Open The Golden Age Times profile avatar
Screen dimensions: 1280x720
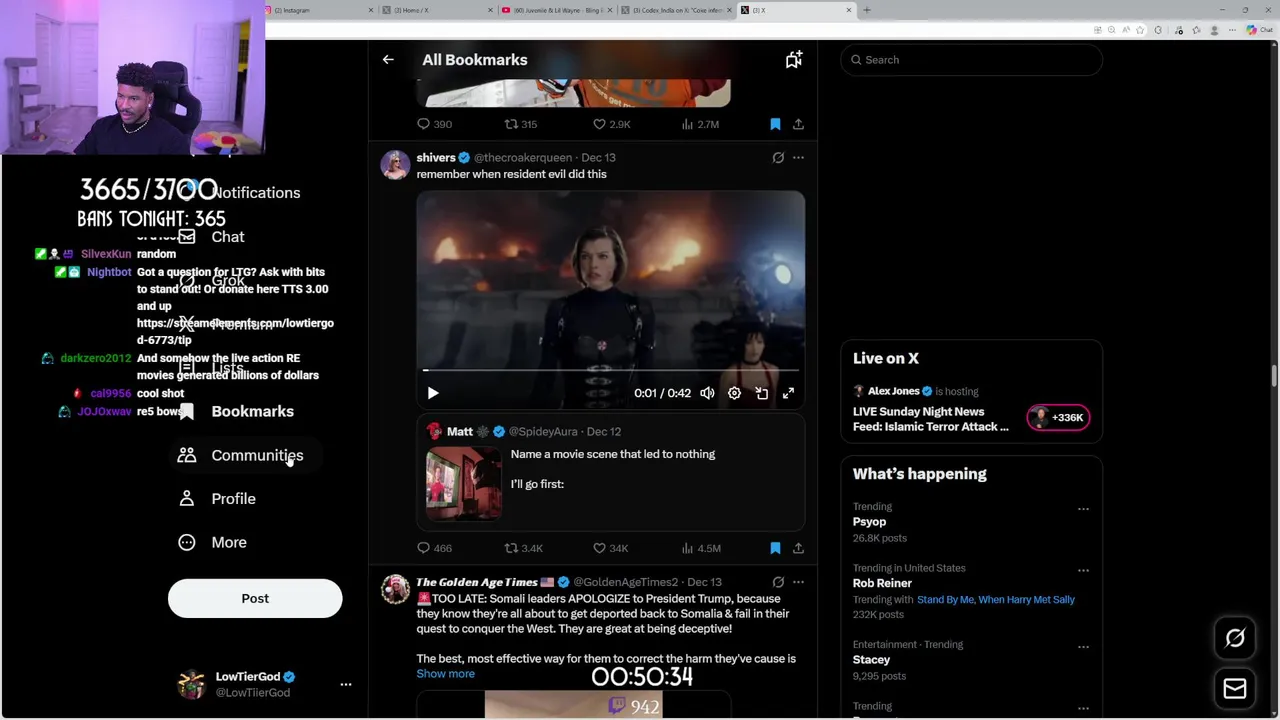click(395, 589)
